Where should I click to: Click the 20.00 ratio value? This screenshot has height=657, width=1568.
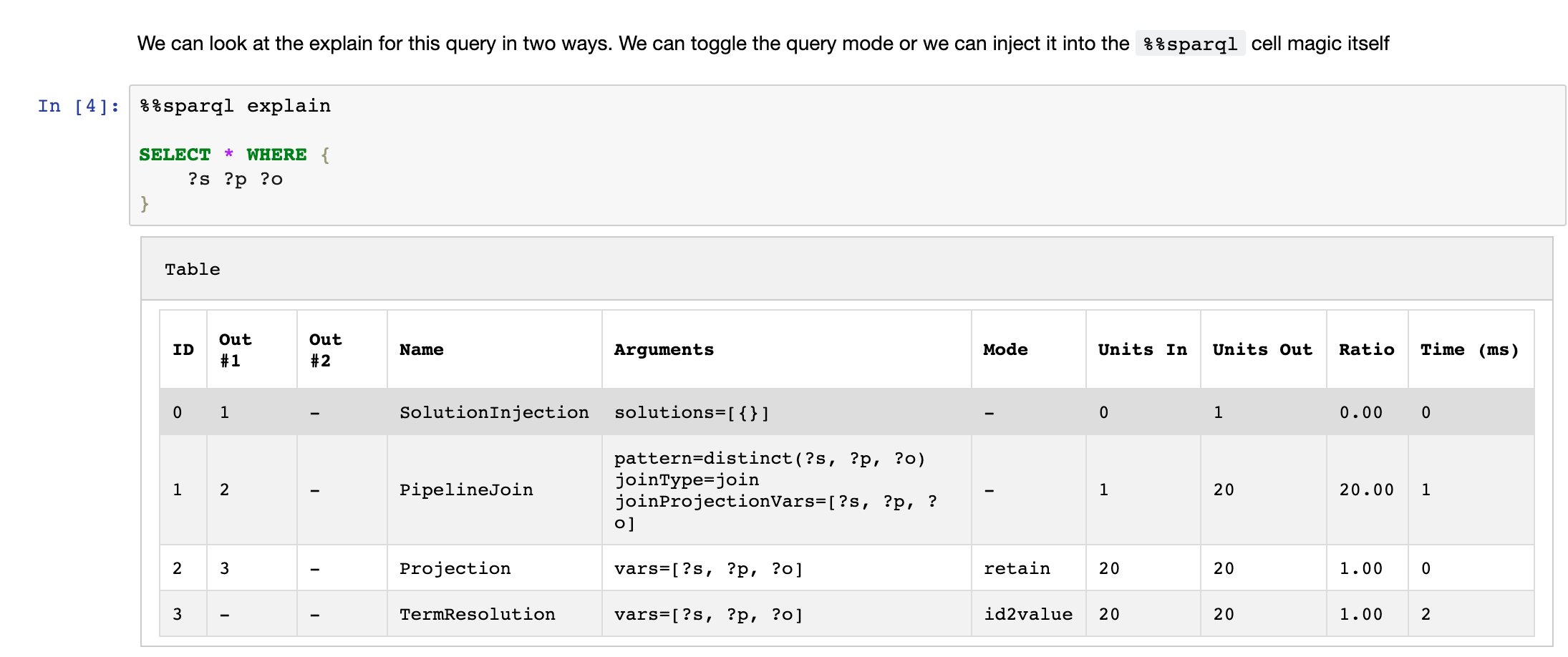point(1366,490)
